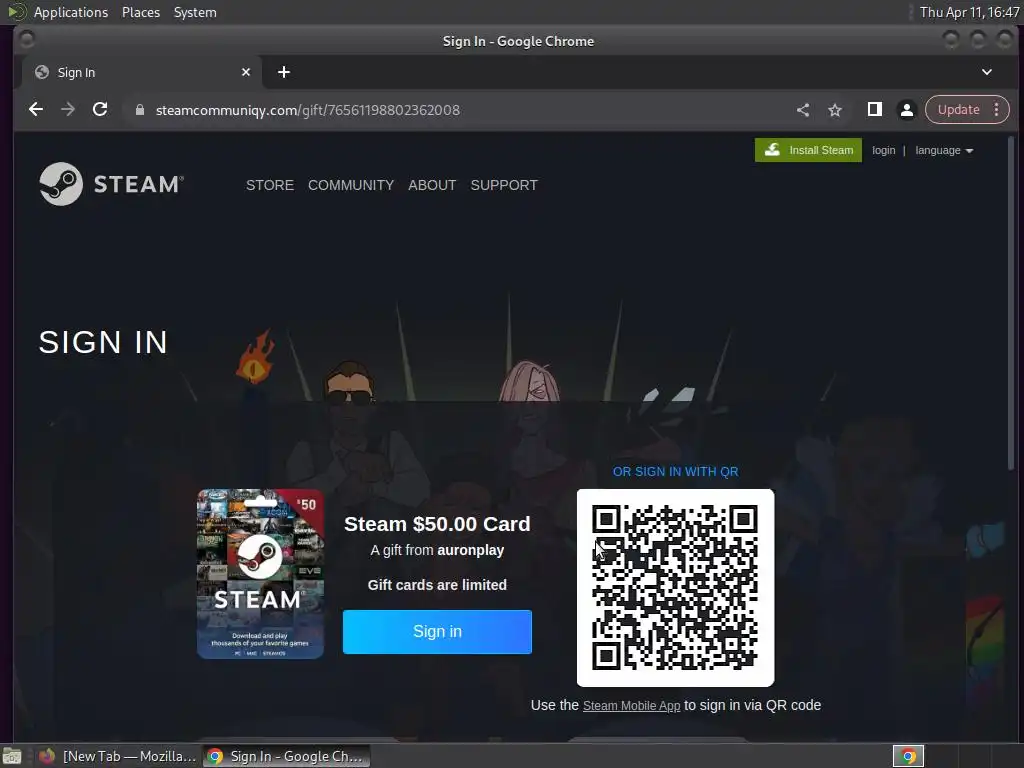Close the Sign In tab
1024x768 pixels.
[x=246, y=72]
